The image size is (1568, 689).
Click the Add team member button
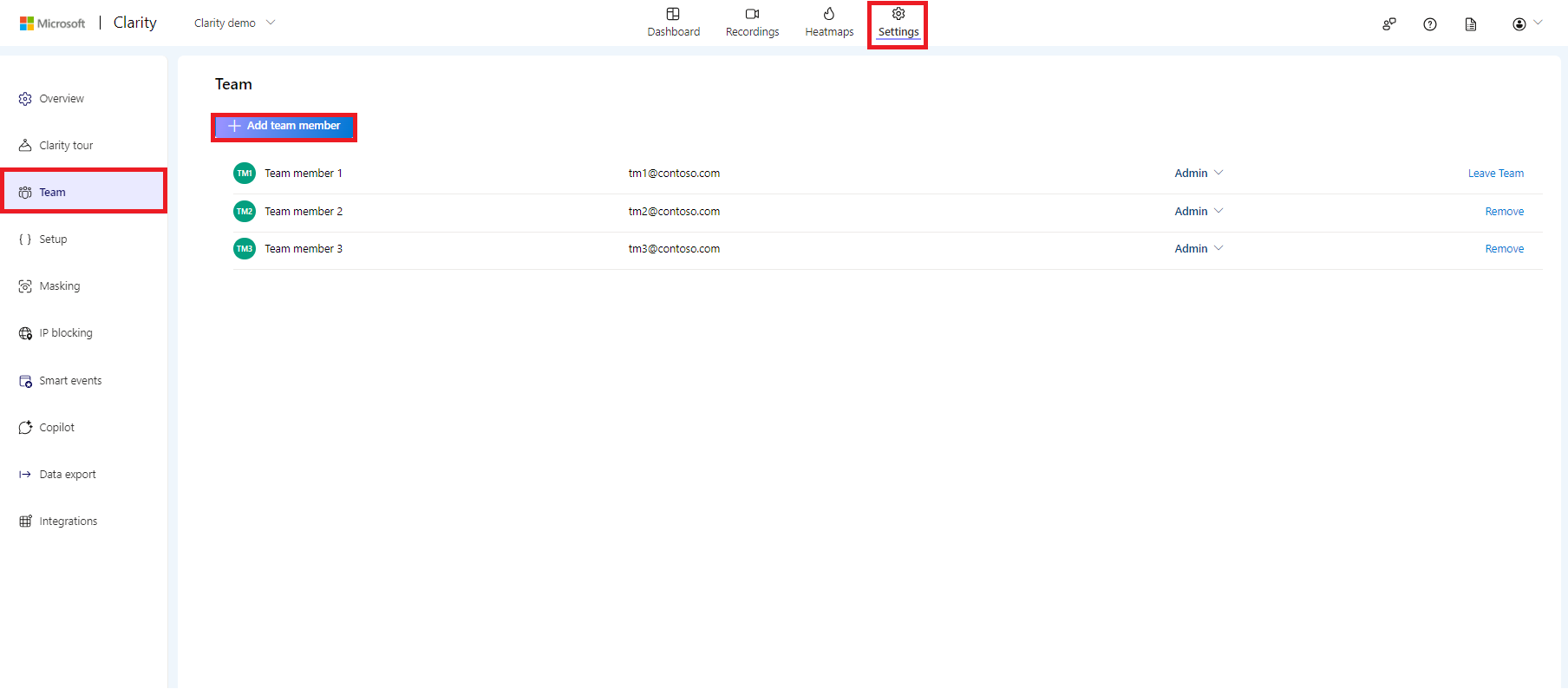pos(284,127)
